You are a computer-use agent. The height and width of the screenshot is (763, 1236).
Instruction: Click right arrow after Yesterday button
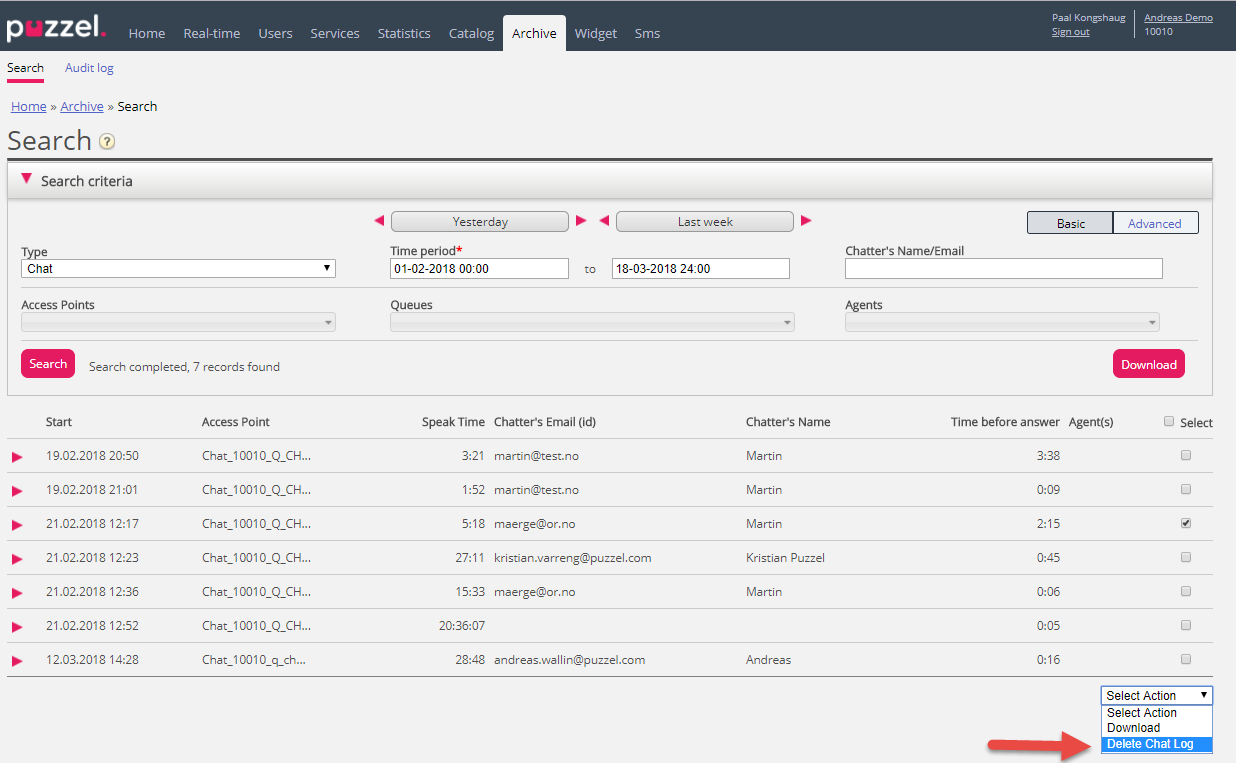pos(581,221)
